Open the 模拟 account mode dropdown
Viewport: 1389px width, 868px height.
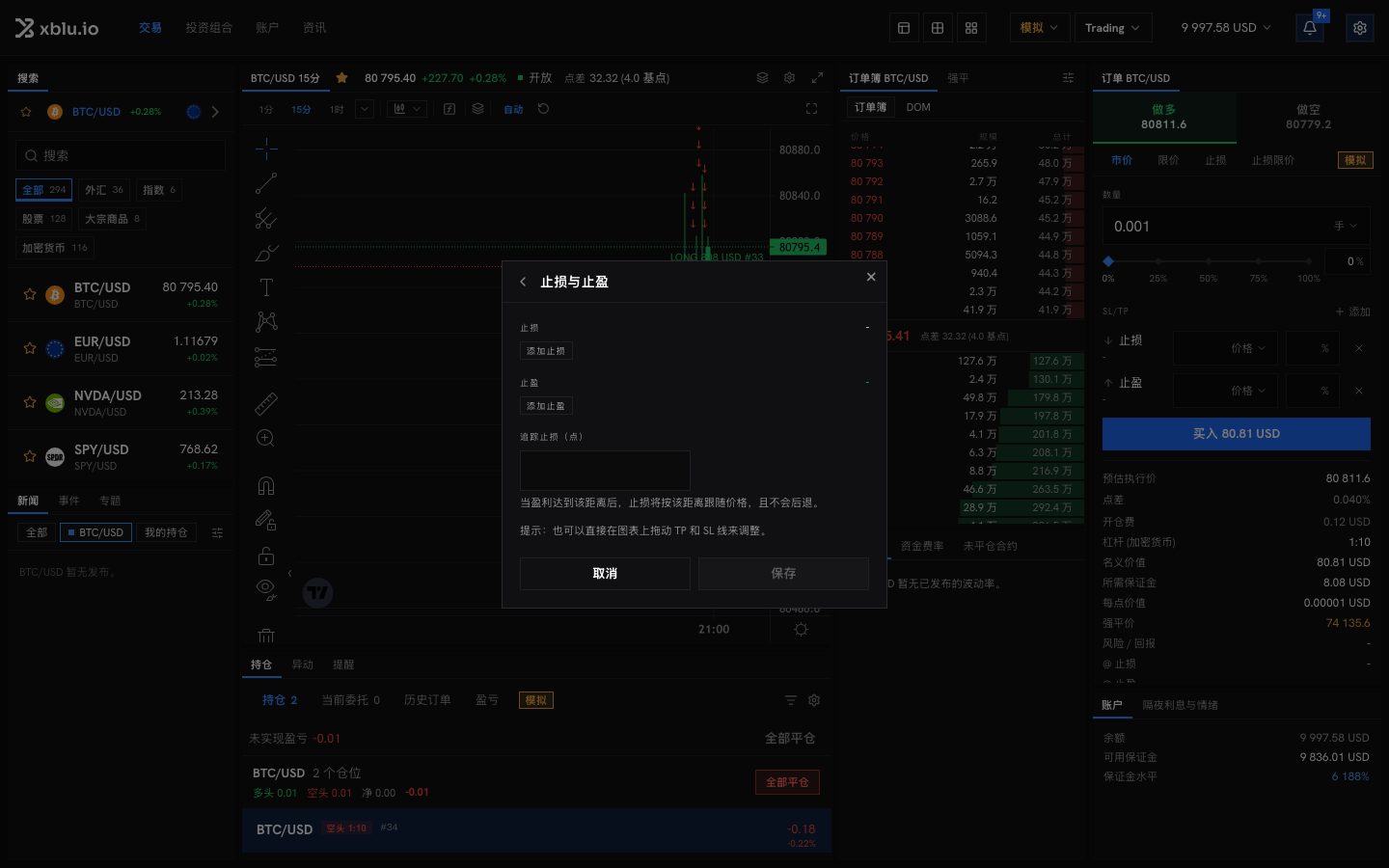click(x=1039, y=28)
